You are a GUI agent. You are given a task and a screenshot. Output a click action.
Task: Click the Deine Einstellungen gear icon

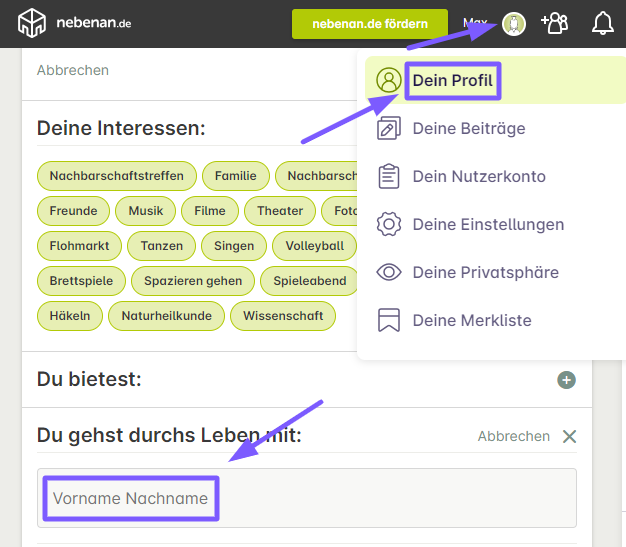389,225
